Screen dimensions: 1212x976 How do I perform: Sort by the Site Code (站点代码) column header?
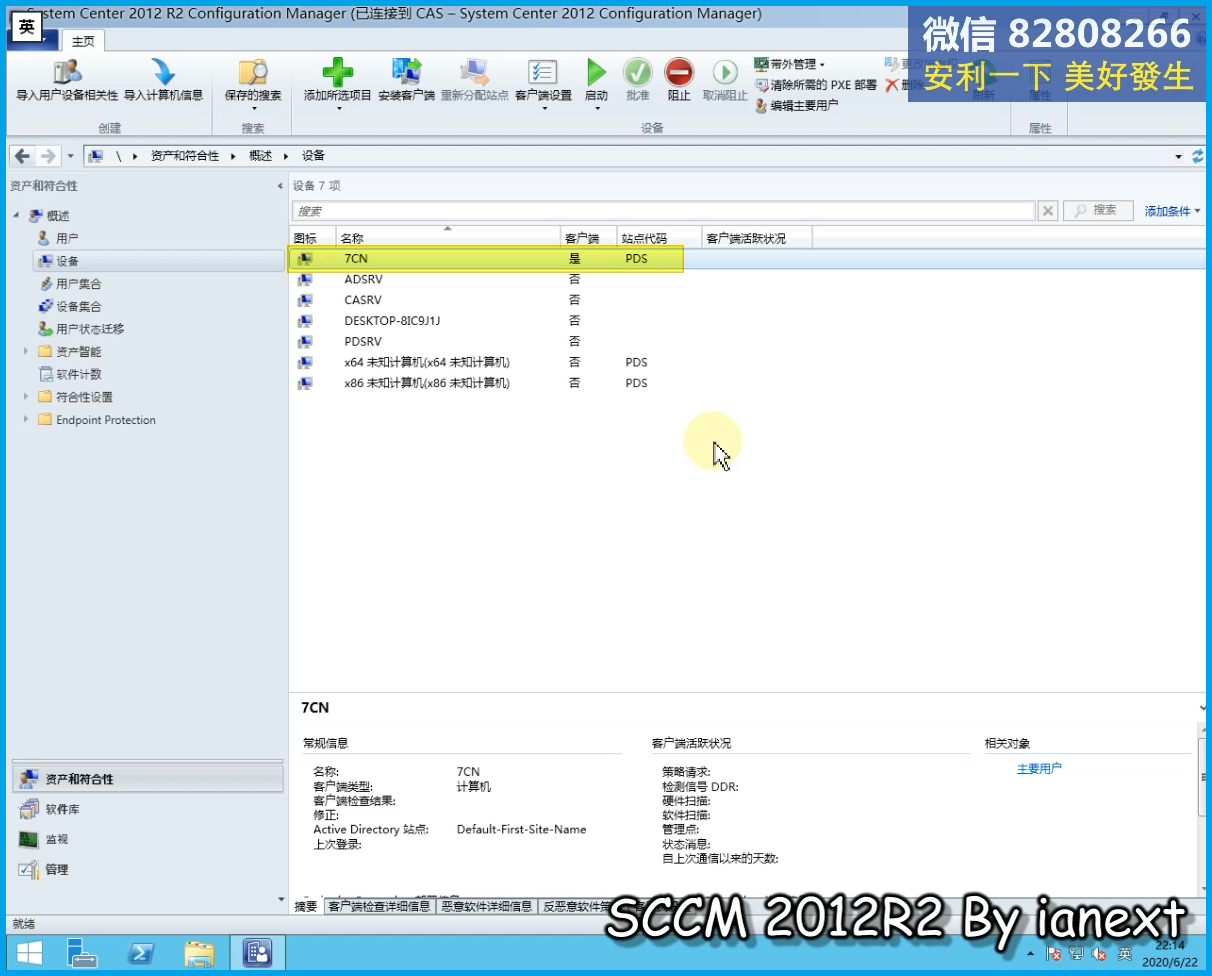coord(660,238)
